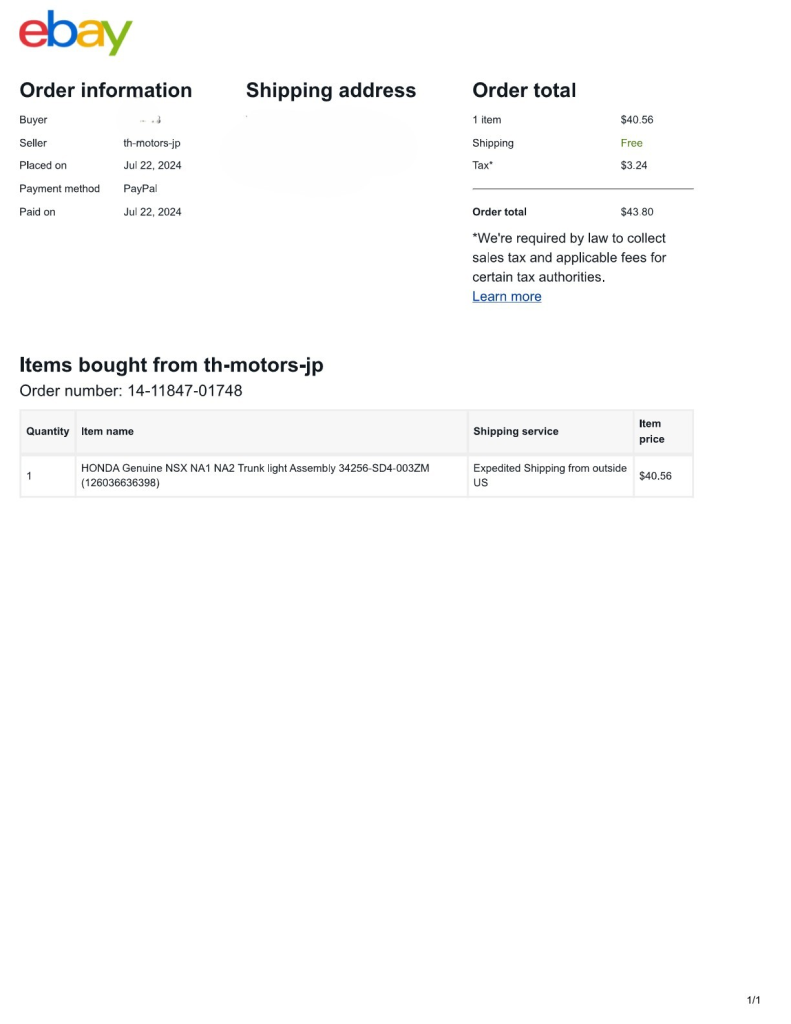The height and width of the screenshot is (1024, 791).
Task: Click the Item name column header
Action: [107, 432]
